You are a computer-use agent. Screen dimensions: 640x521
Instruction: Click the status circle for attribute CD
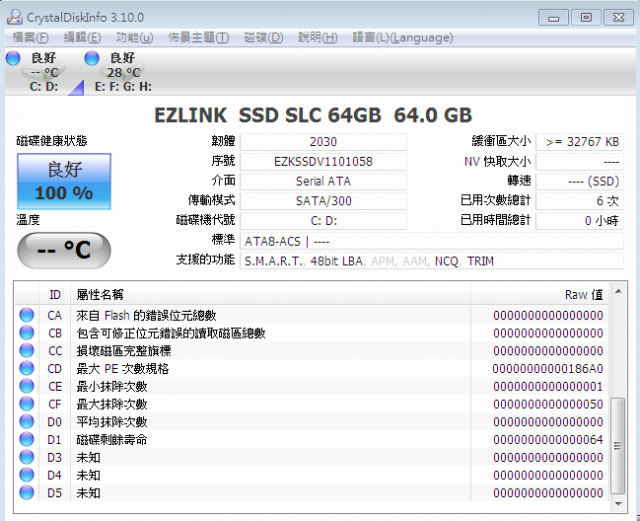(x=27, y=368)
